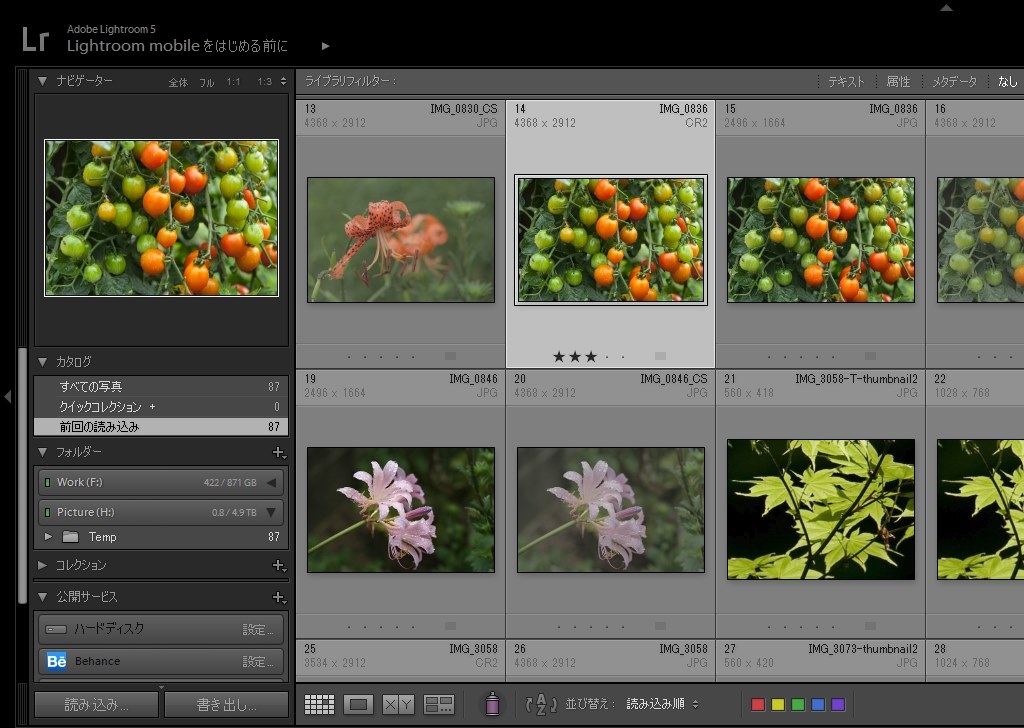Toggle color label box on cell 15
This screenshot has height=728, width=1024.
(870, 356)
